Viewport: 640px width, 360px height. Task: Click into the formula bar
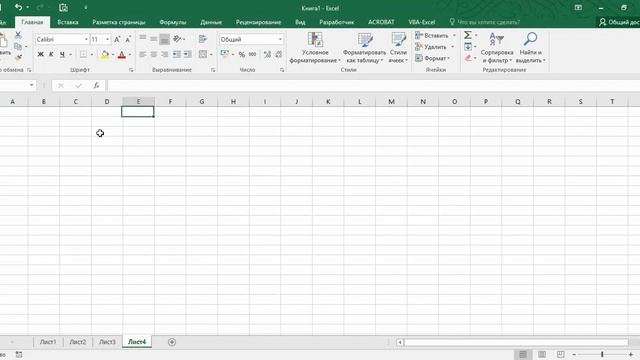pos(373,85)
